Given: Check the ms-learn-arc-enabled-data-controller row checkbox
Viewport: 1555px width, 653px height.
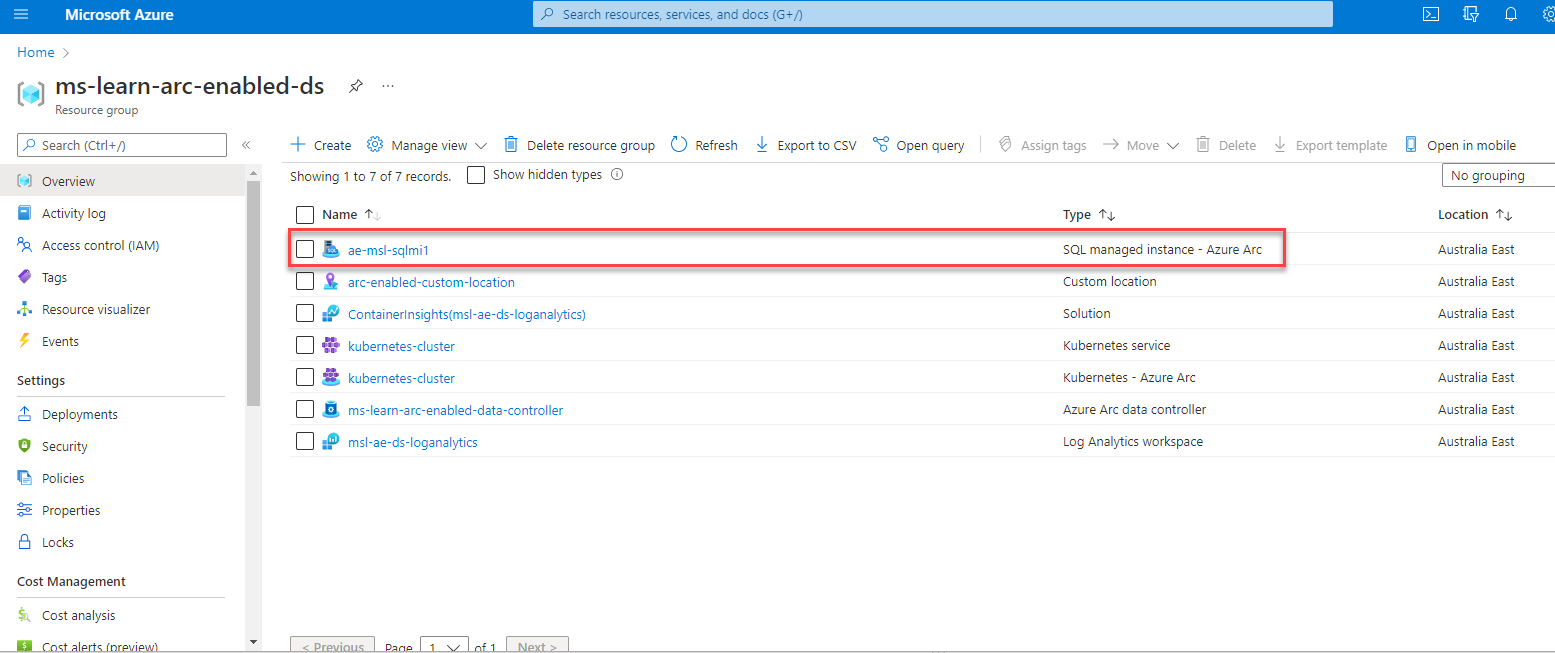Looking at the screenshot, I should click(305, 409).
